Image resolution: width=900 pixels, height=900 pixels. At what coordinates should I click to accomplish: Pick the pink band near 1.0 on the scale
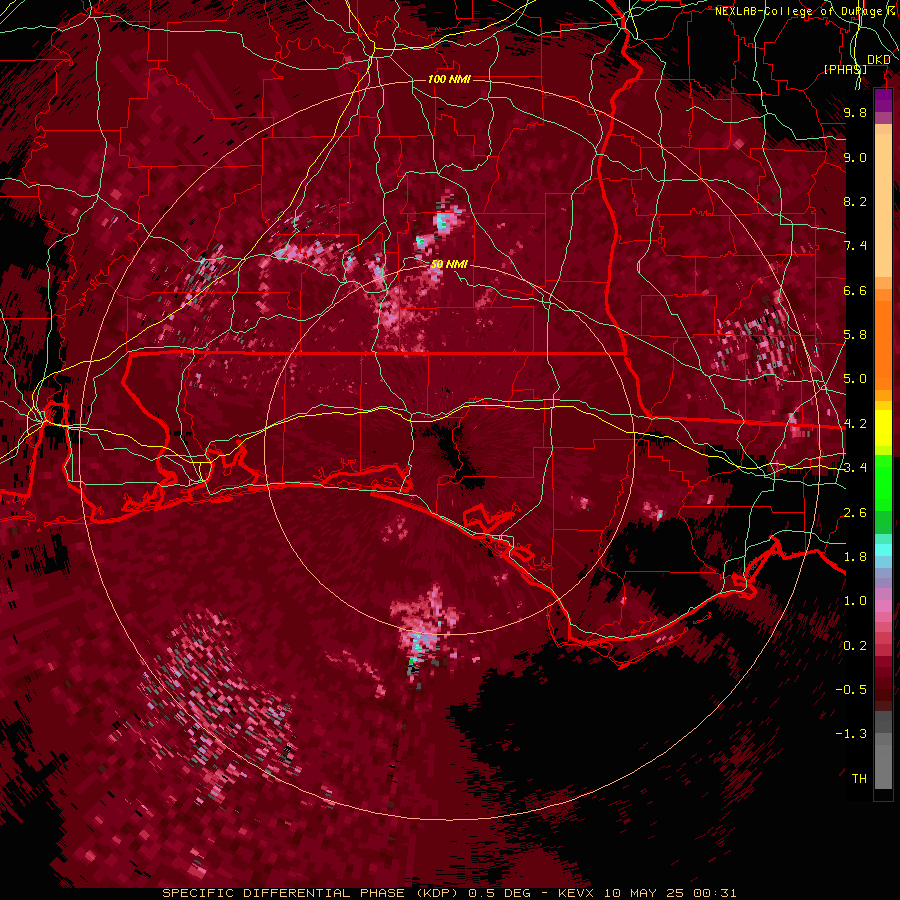tap(883, 606)
